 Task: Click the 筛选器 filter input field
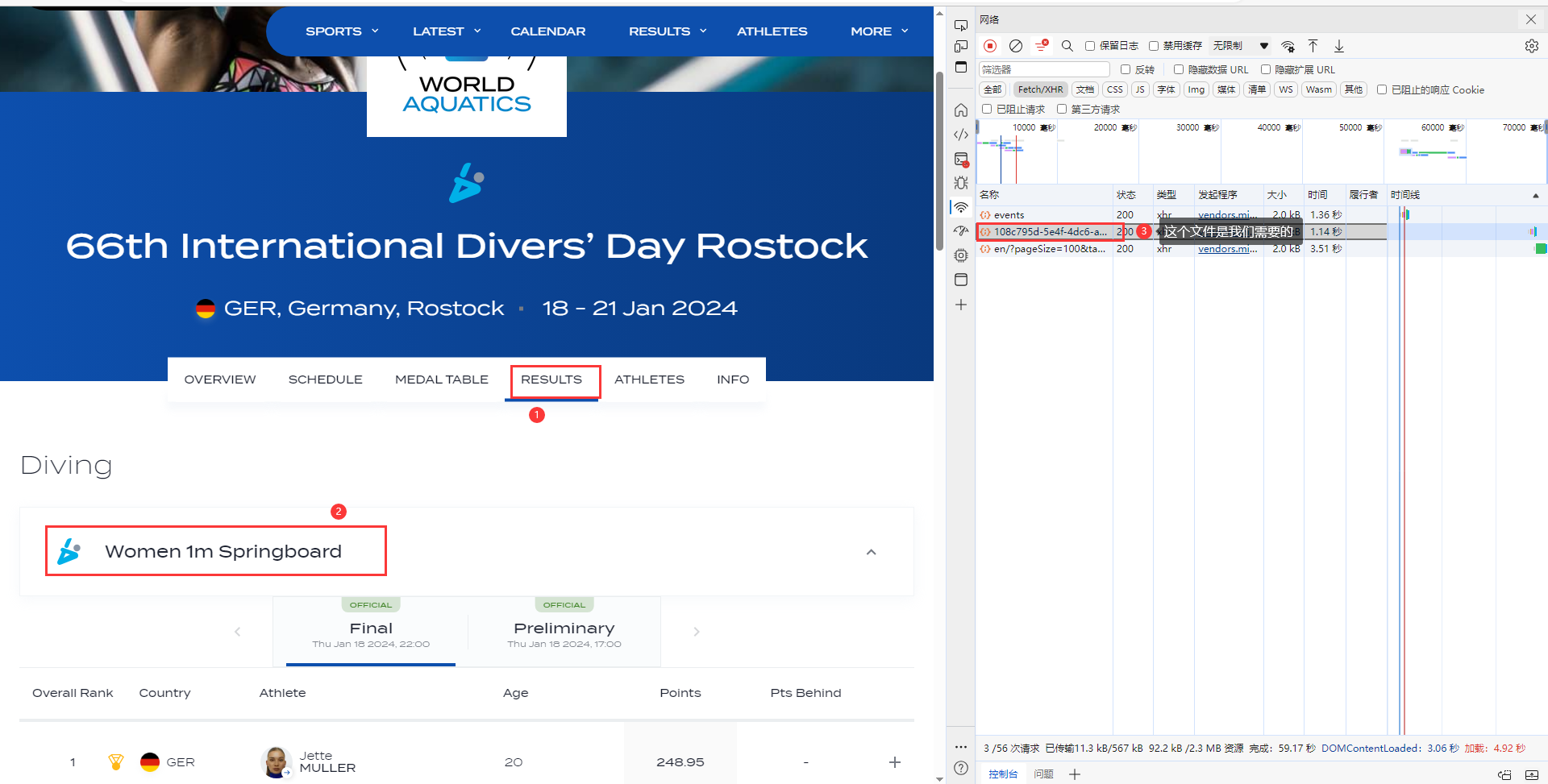[x=1044, y=69]
